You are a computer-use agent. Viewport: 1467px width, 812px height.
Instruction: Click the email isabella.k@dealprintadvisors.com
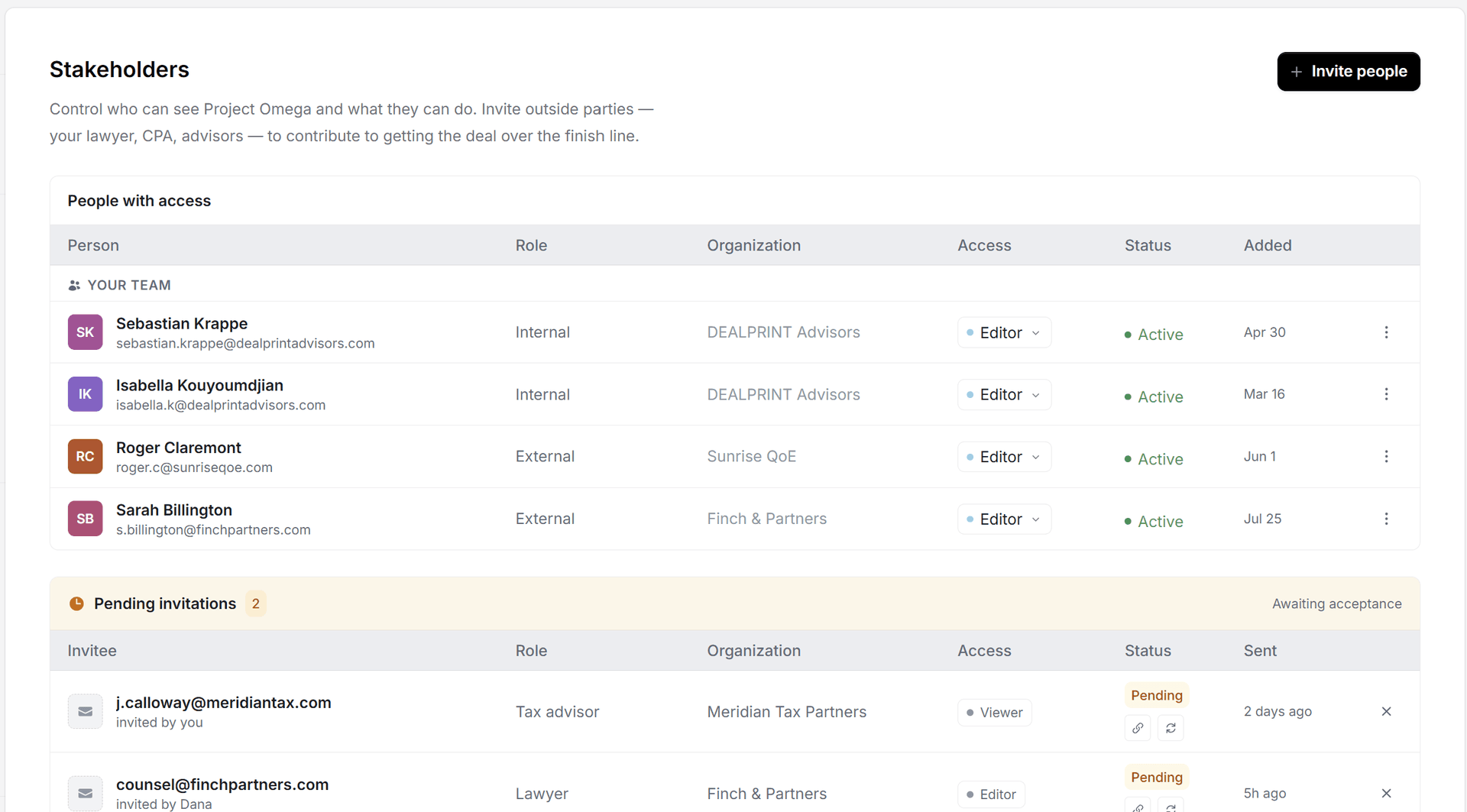click(x=221, y=406)
